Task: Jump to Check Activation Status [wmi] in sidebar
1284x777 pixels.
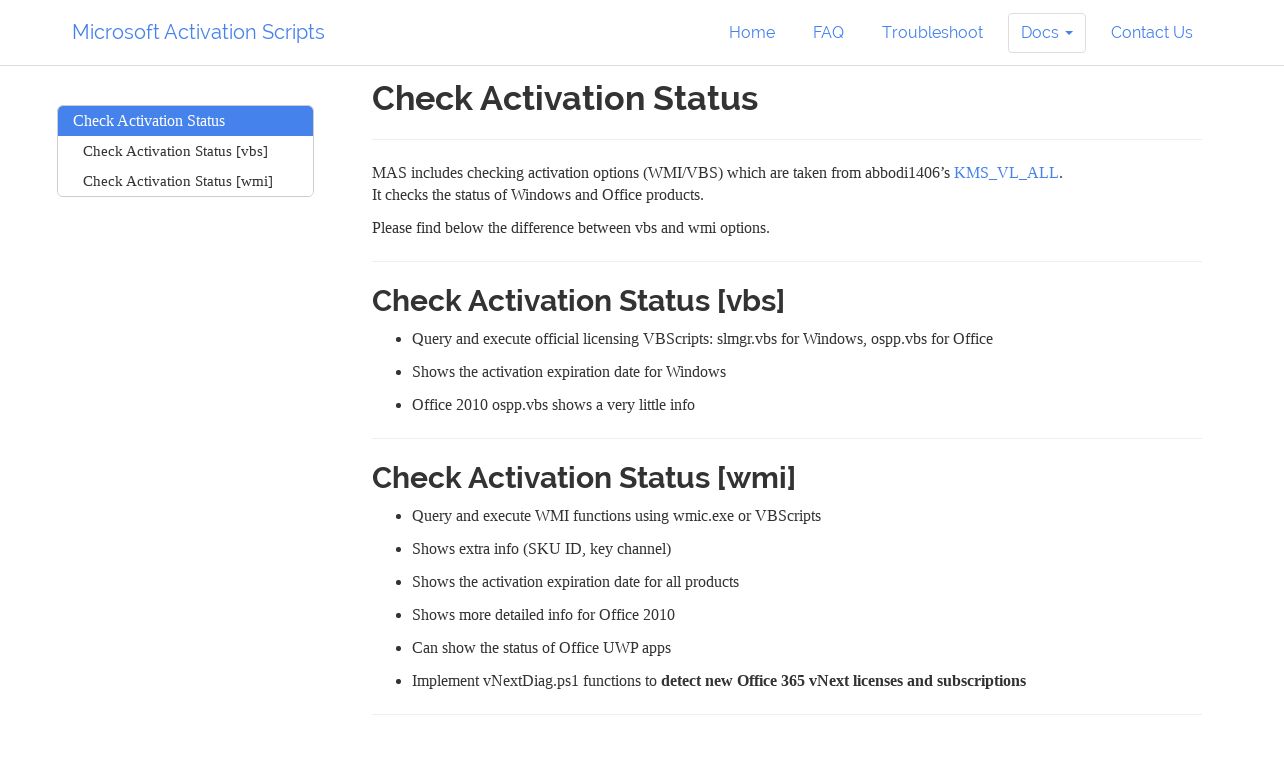Action: pos(185,181)
